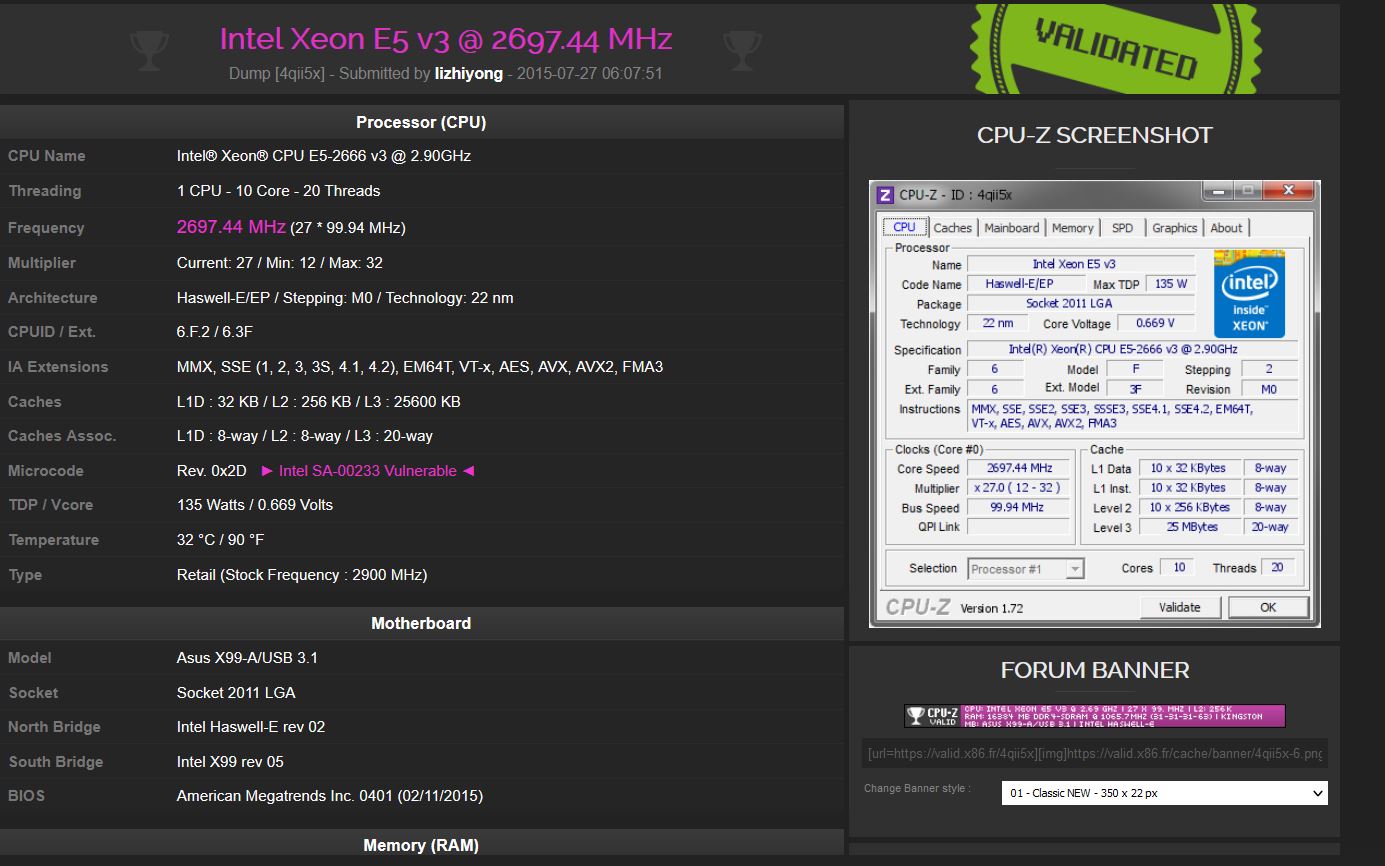Click the forum banner URL code field

pos(1095,754)
